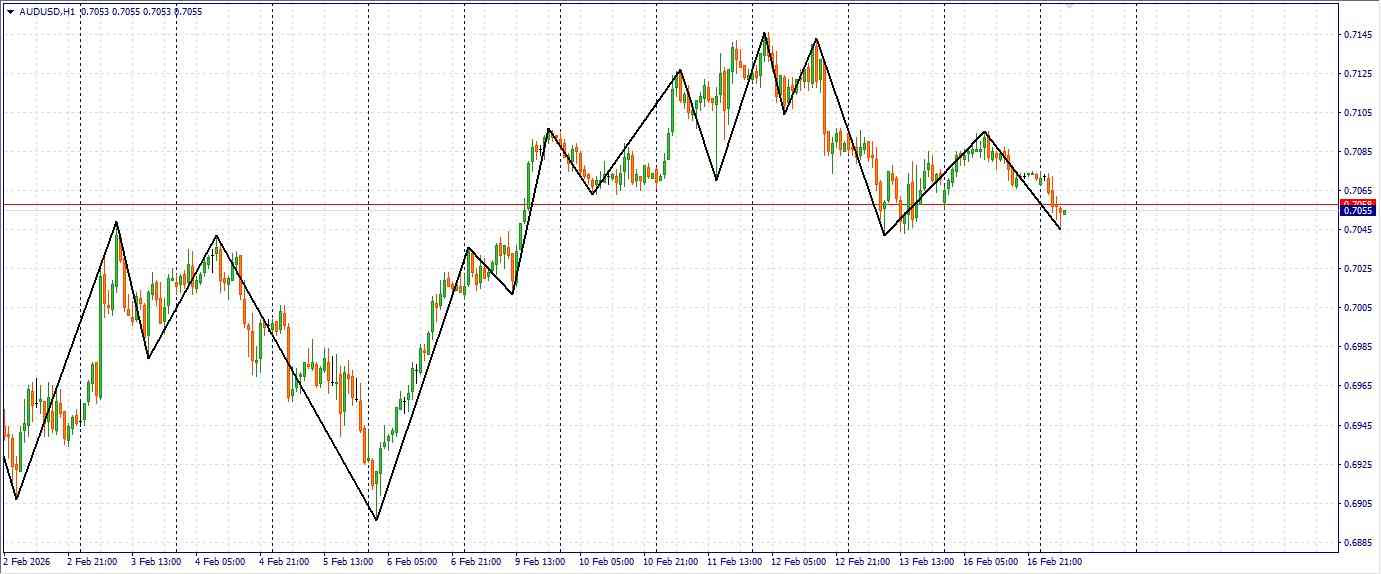Click the 3 Feb 13:00 time label
Image resolution: width=1381 pixels, height=574 pixels.
coord(156,562)
